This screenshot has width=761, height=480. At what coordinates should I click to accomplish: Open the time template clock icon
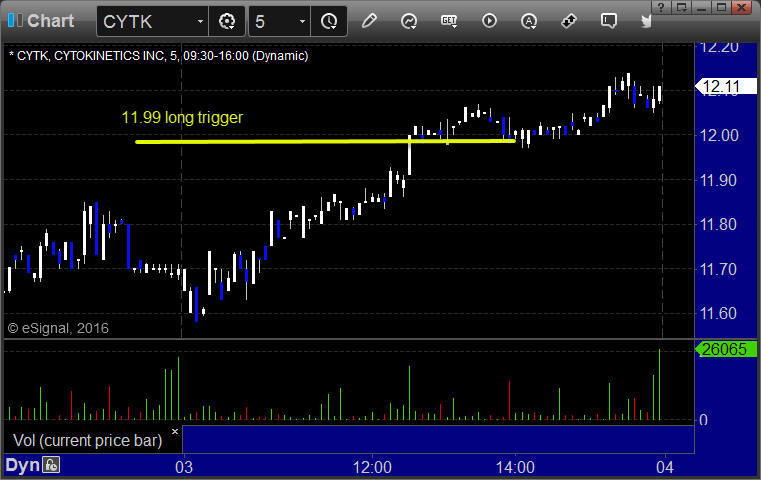(329, 21)
